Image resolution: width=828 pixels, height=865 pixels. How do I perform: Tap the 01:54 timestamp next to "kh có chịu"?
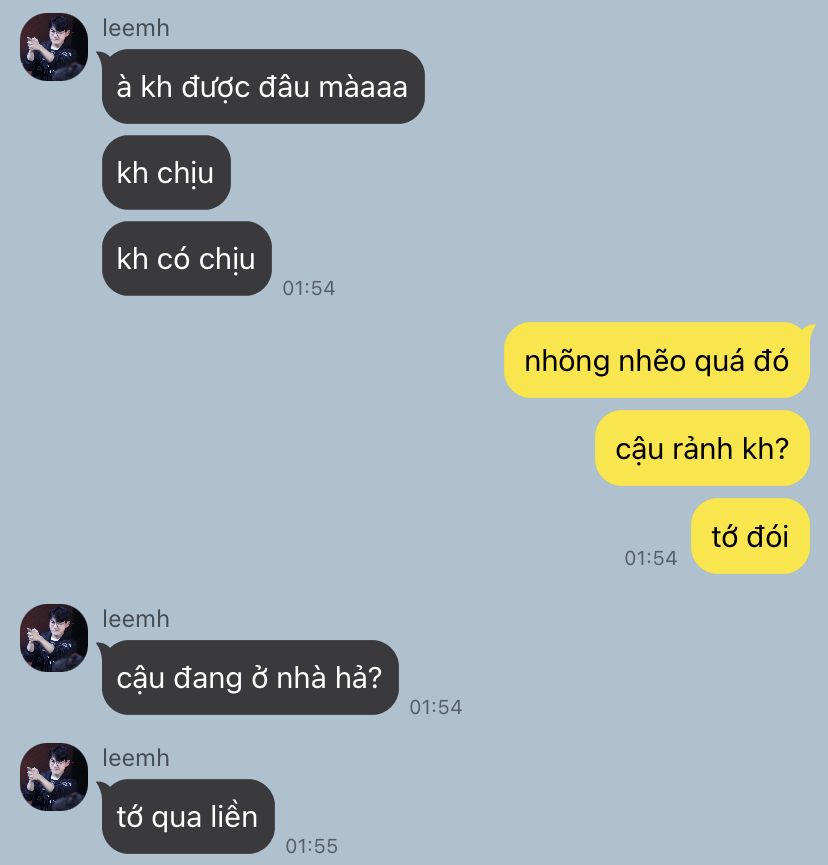309,288
